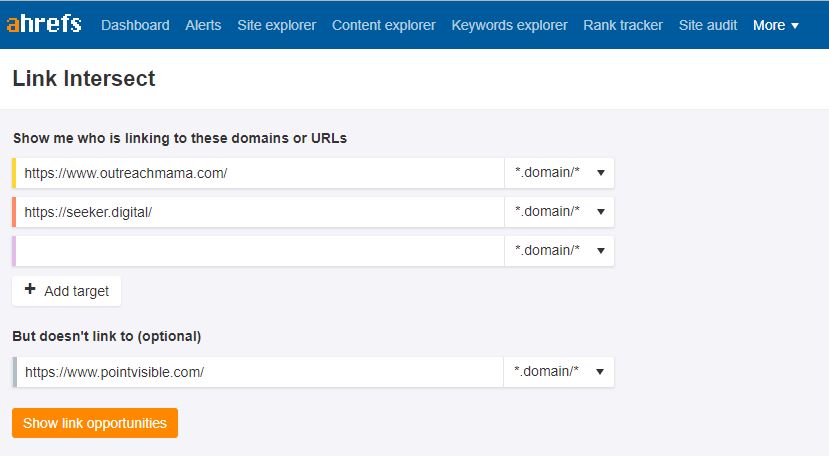Open Content explorer
Viewport: 829px width, 456px height.
click(384, 25)
